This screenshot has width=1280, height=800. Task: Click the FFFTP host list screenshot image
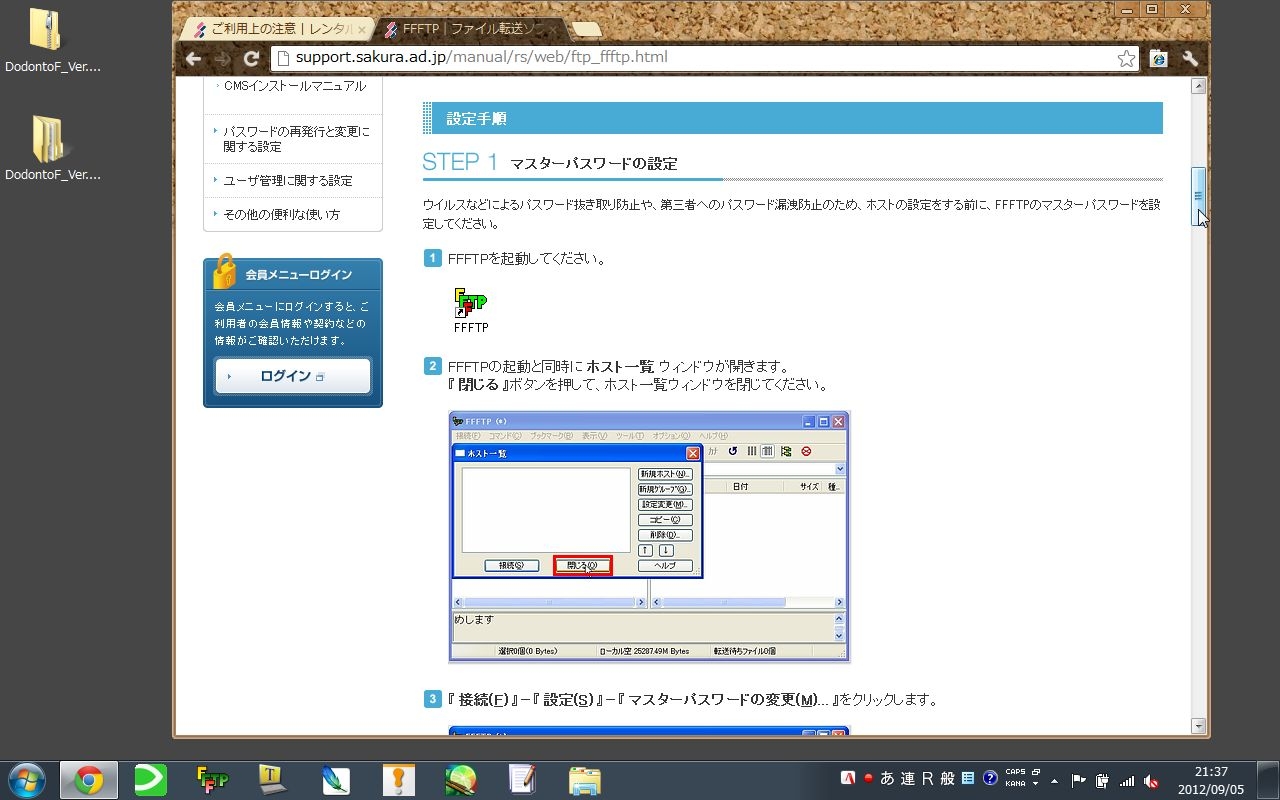(x=649, y=537)
